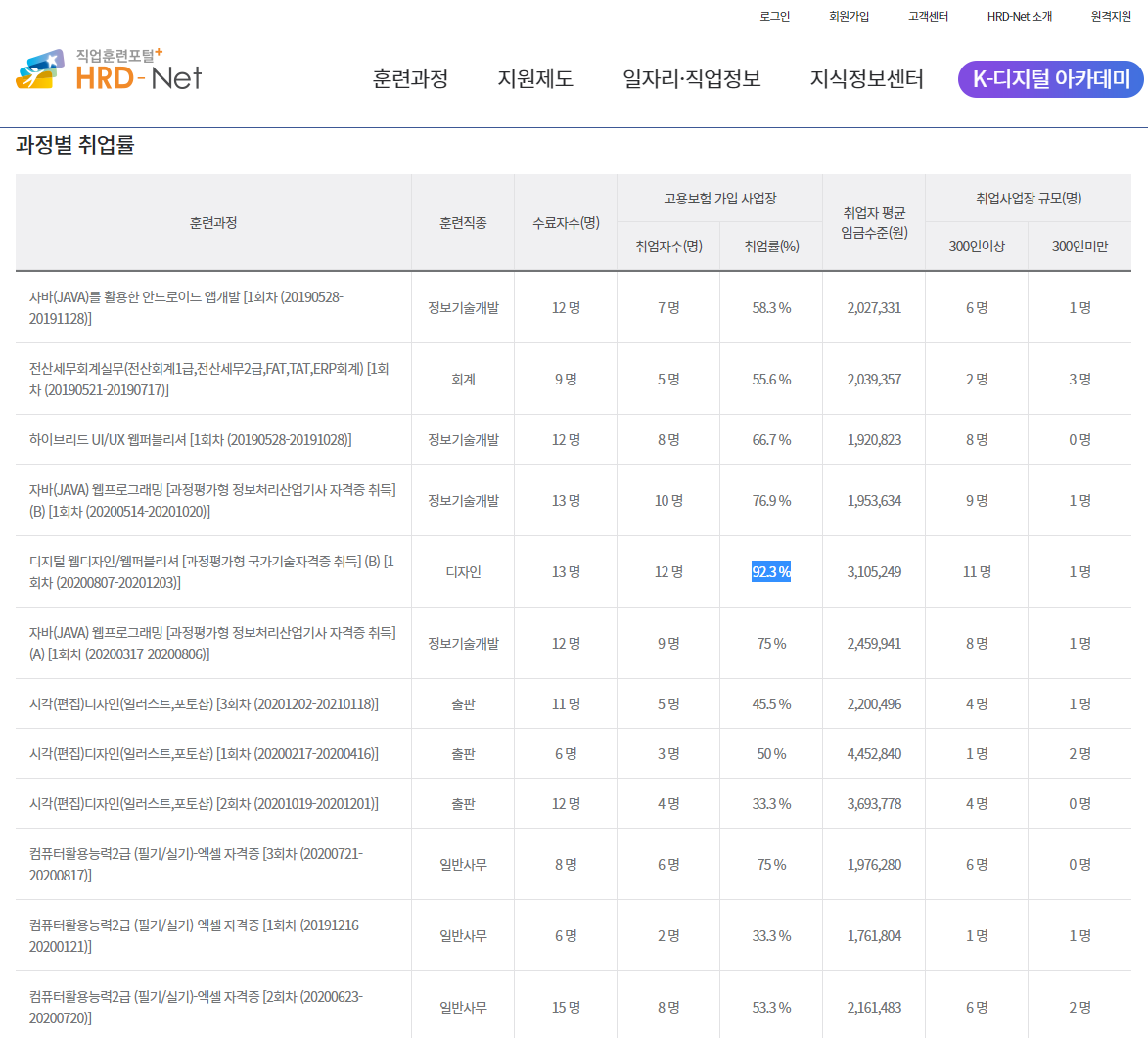This screenshot has width=1148, height=1038.
Task: Select the 디지털 웹디자인/웹퍼블리셔 course name
Action: point(211,571)
